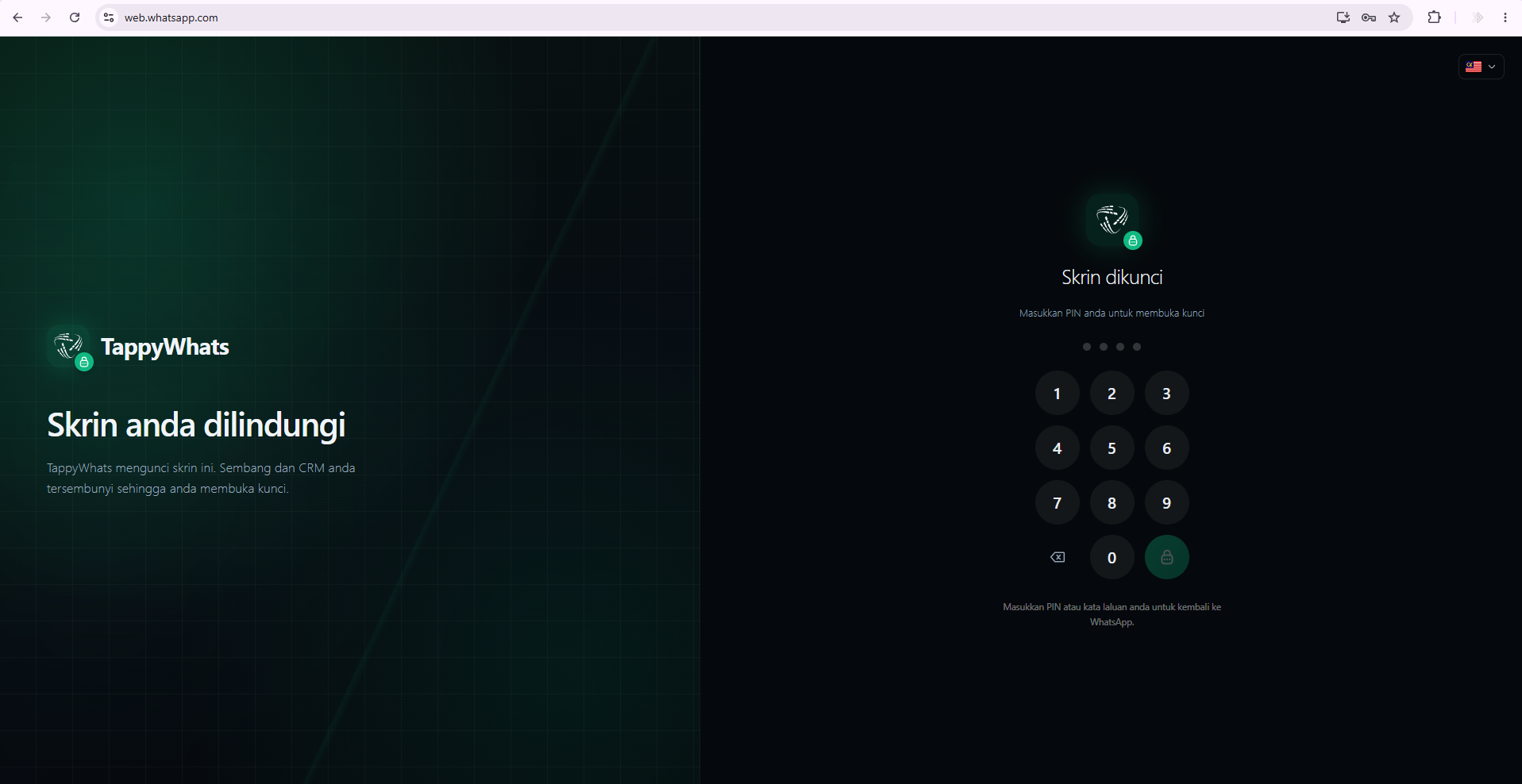This screenshot has width=1522, height=784.
Task: Tap keypad digit 9
Action: tap(1166, 502)
